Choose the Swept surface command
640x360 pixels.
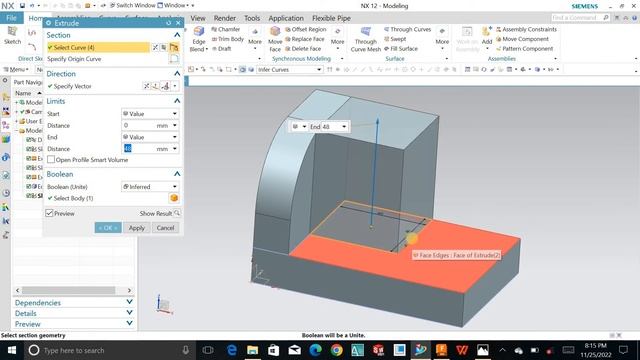[x=395, y=39]
